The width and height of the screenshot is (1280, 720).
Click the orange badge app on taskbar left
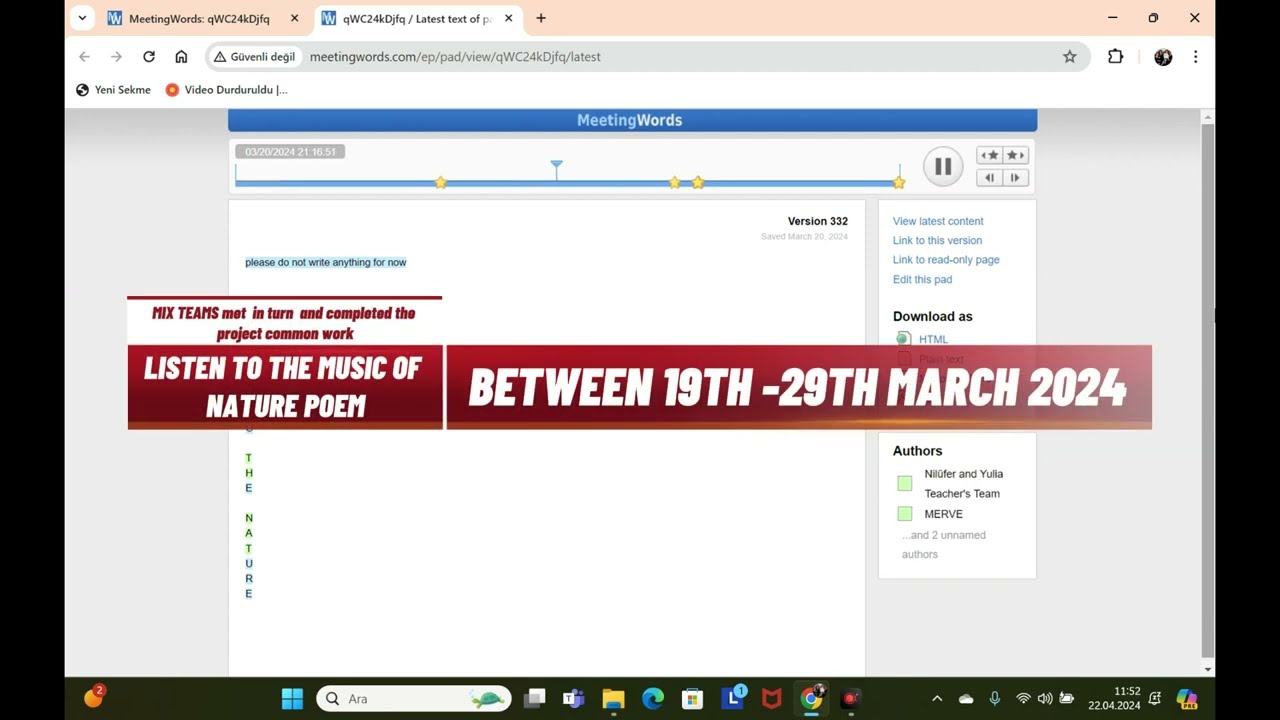click(94, 697)
